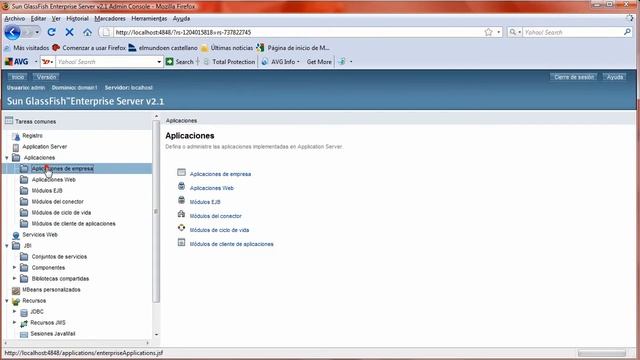Click Módulos de ciclo de vida icon in main panel
Screen dimensions: 640x360
(181, 228)
